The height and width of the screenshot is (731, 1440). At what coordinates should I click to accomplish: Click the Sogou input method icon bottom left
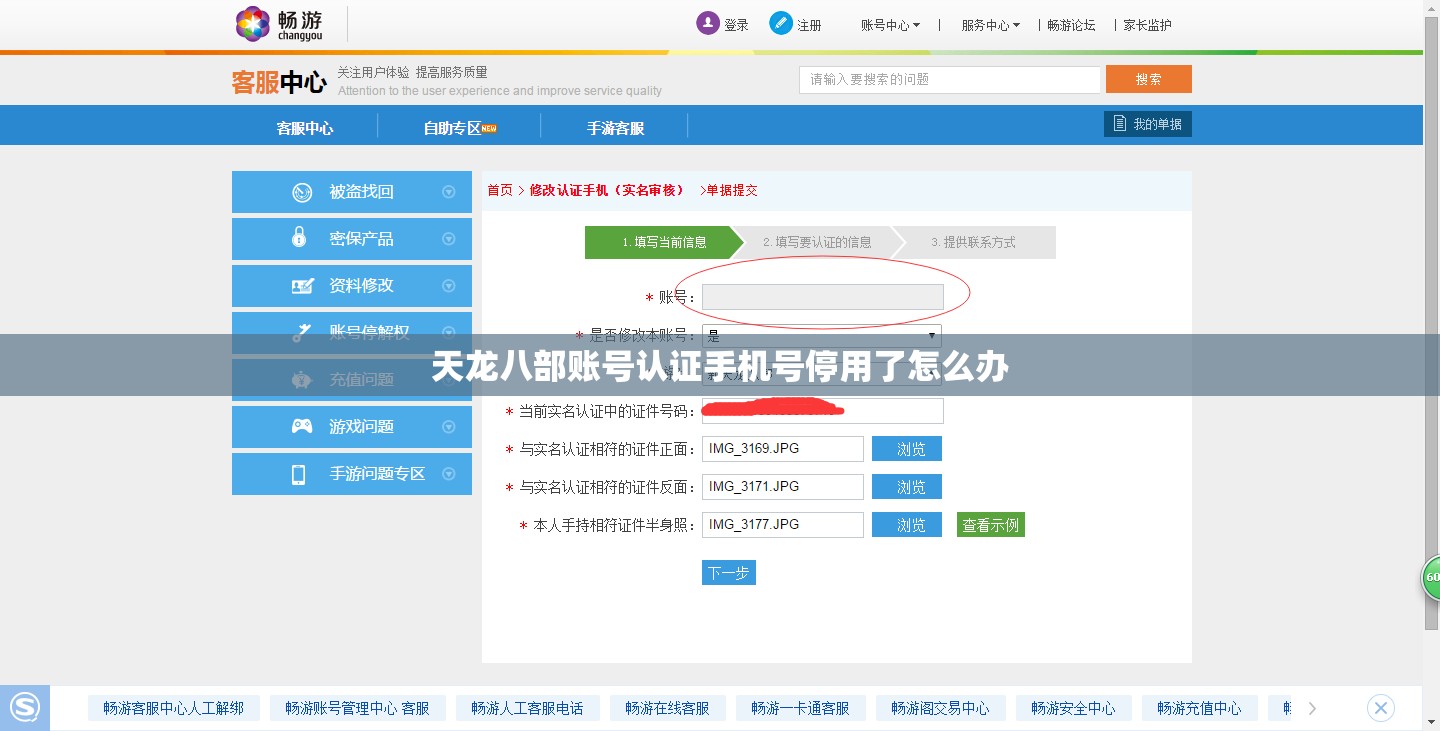tap(25, 707)
